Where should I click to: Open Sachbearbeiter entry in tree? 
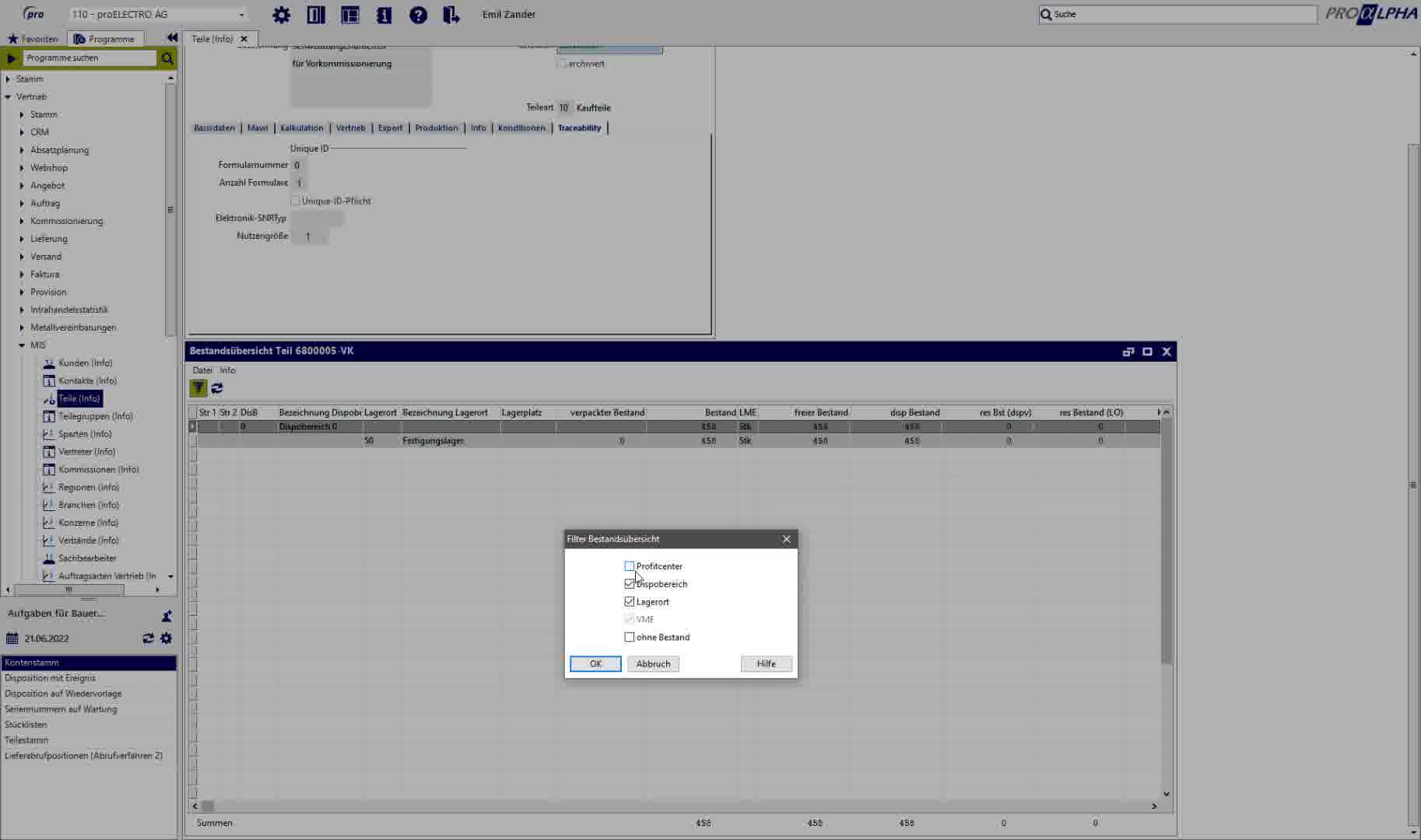pyautogui.click(x=87, y=558)
